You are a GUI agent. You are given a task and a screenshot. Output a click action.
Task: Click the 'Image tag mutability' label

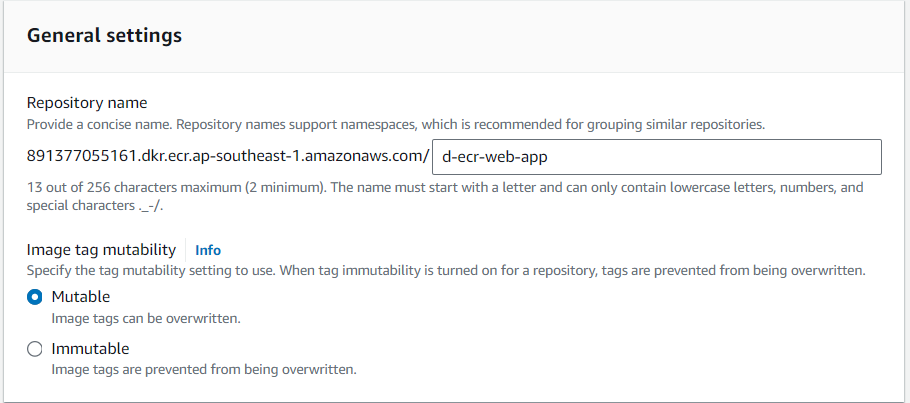click(101, 250)
